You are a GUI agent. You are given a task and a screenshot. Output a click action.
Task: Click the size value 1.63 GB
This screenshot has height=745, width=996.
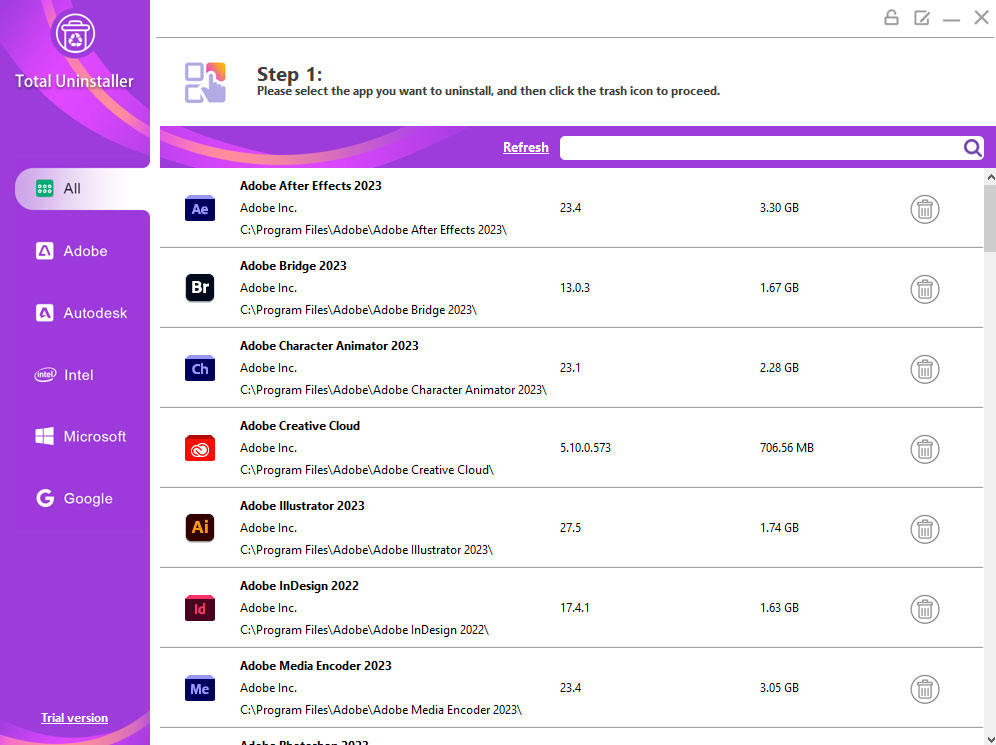(x=779, y=608)
